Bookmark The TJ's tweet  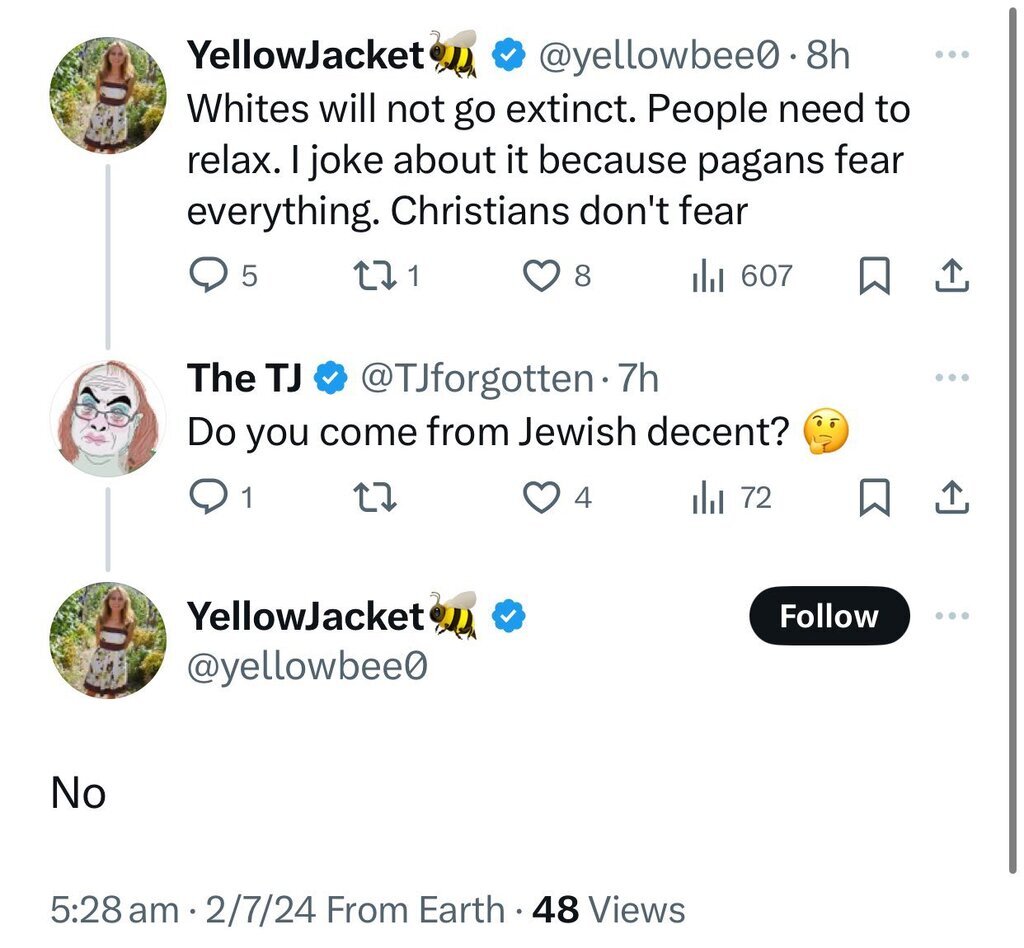tap(874, 497)
